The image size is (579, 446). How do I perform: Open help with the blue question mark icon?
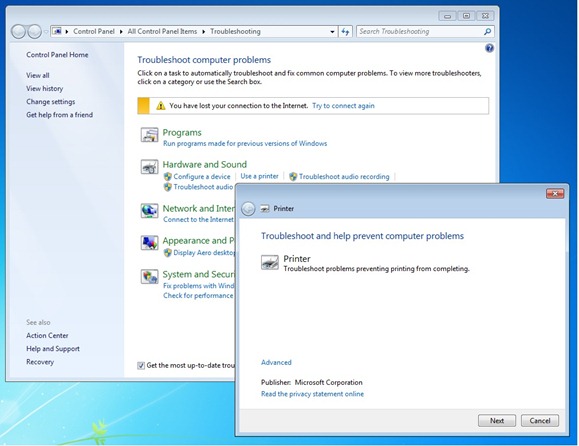pyautogui.click(x=489, y=48)
